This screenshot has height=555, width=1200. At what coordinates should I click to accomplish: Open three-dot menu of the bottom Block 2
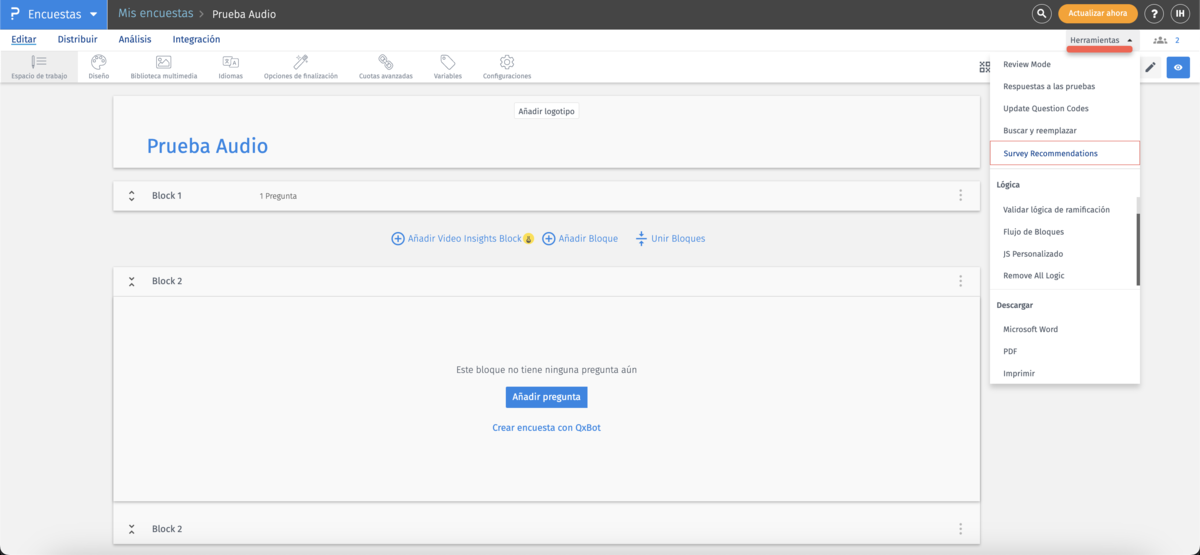click(960, 529)
